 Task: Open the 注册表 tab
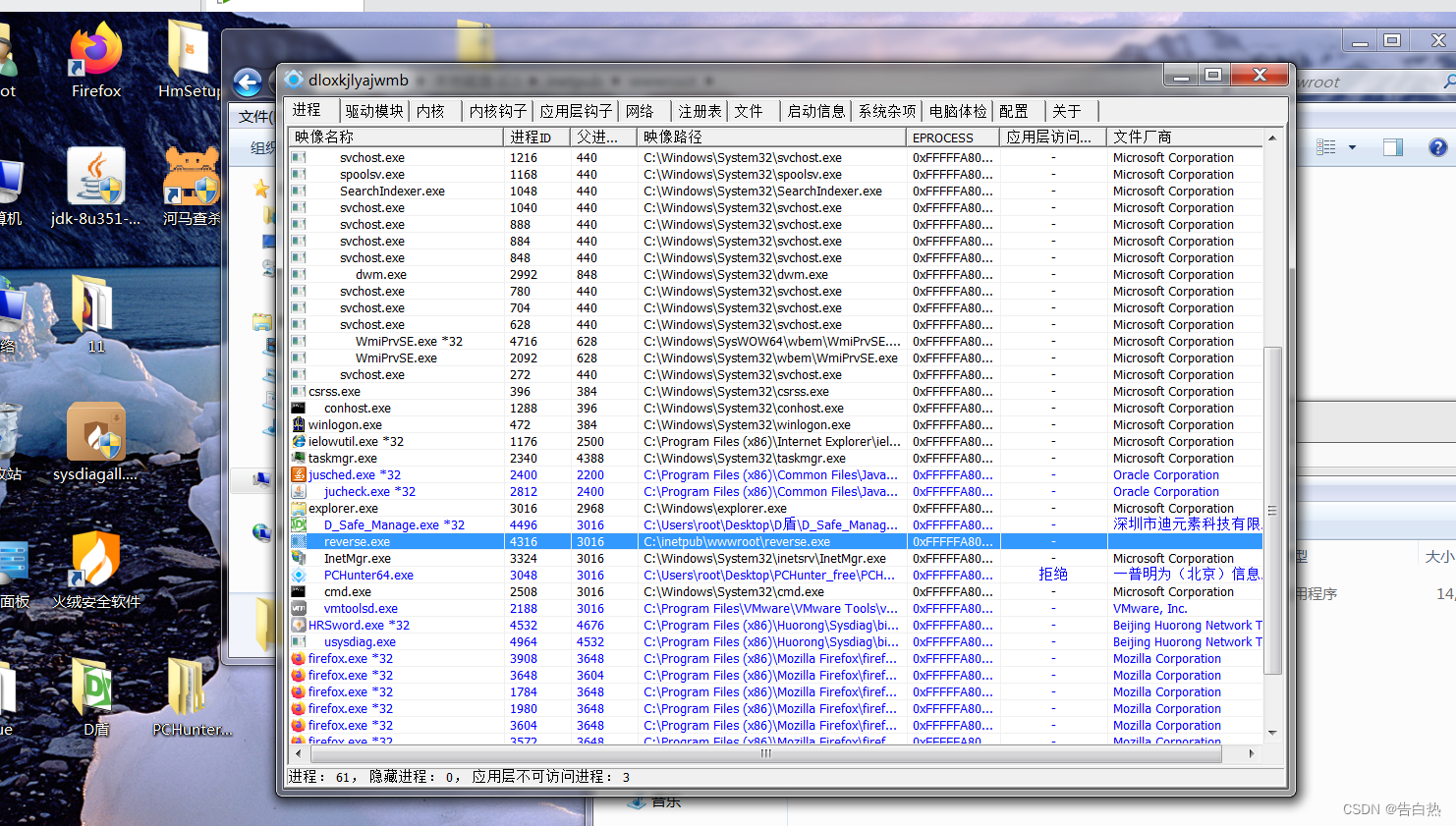(700, 111)
